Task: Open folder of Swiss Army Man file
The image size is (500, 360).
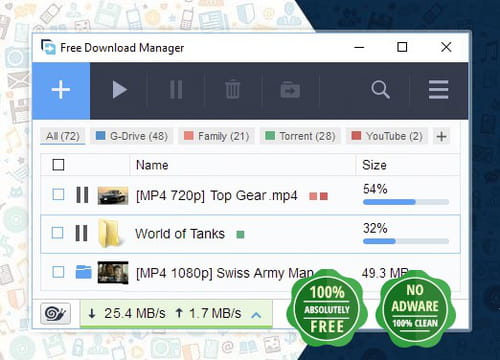Action: pos(83,272)
